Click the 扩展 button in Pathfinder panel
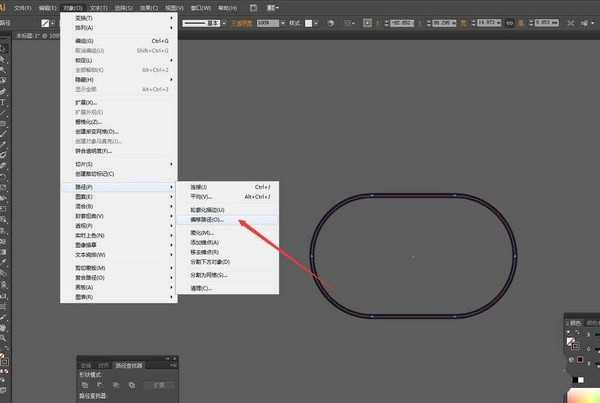The width and height of the screenshot is (600, 403). click(158, 384)
